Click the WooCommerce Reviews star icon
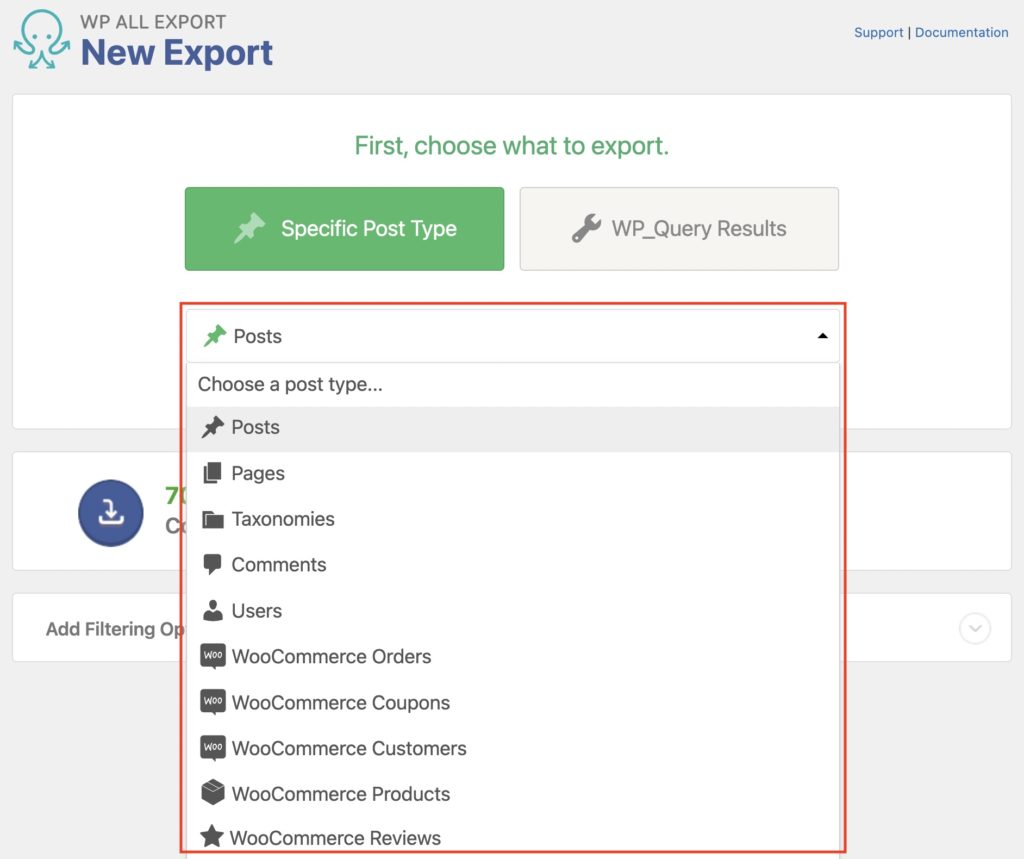The image size is (1024, 859). pyautogui.click(x=213, y=838)
